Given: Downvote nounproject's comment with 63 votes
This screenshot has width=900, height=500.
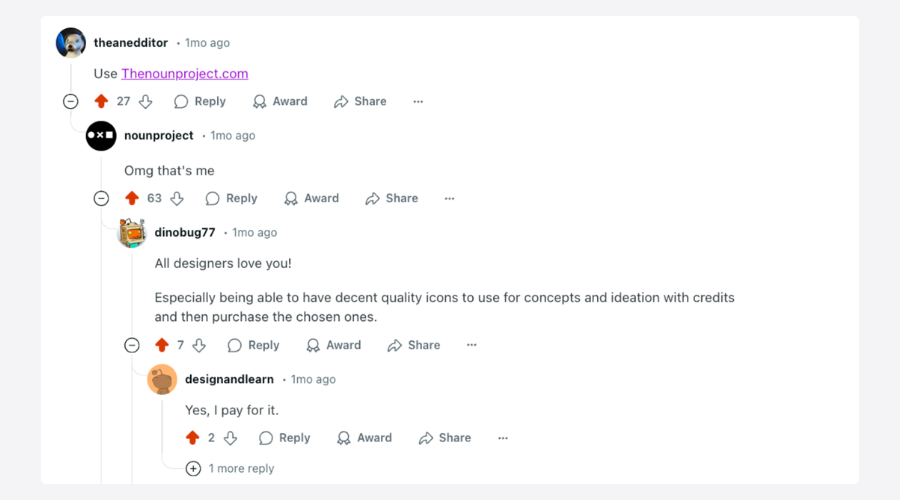Looking at the screenshot, I should coord(177,199).
